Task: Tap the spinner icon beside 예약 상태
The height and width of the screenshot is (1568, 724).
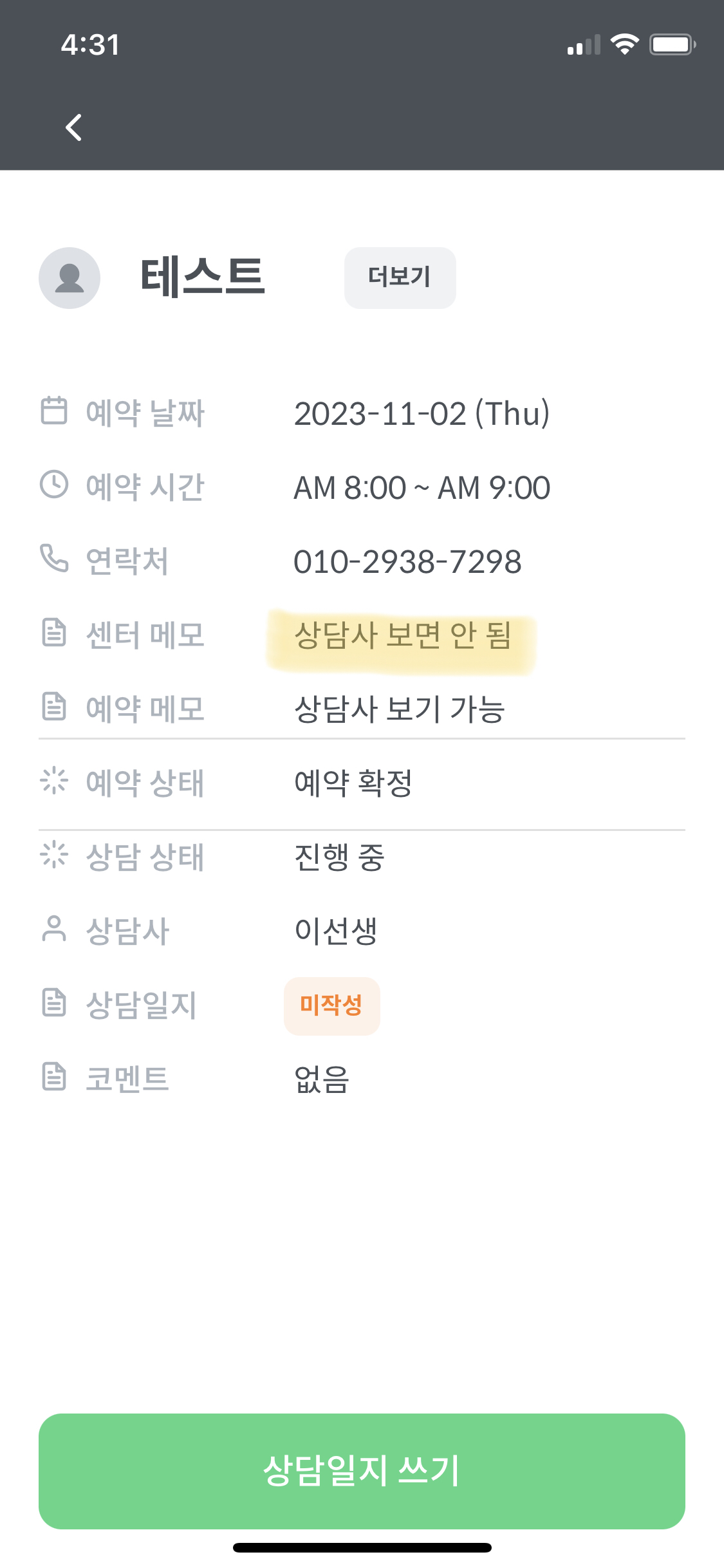Action: [x=54, y=781]
